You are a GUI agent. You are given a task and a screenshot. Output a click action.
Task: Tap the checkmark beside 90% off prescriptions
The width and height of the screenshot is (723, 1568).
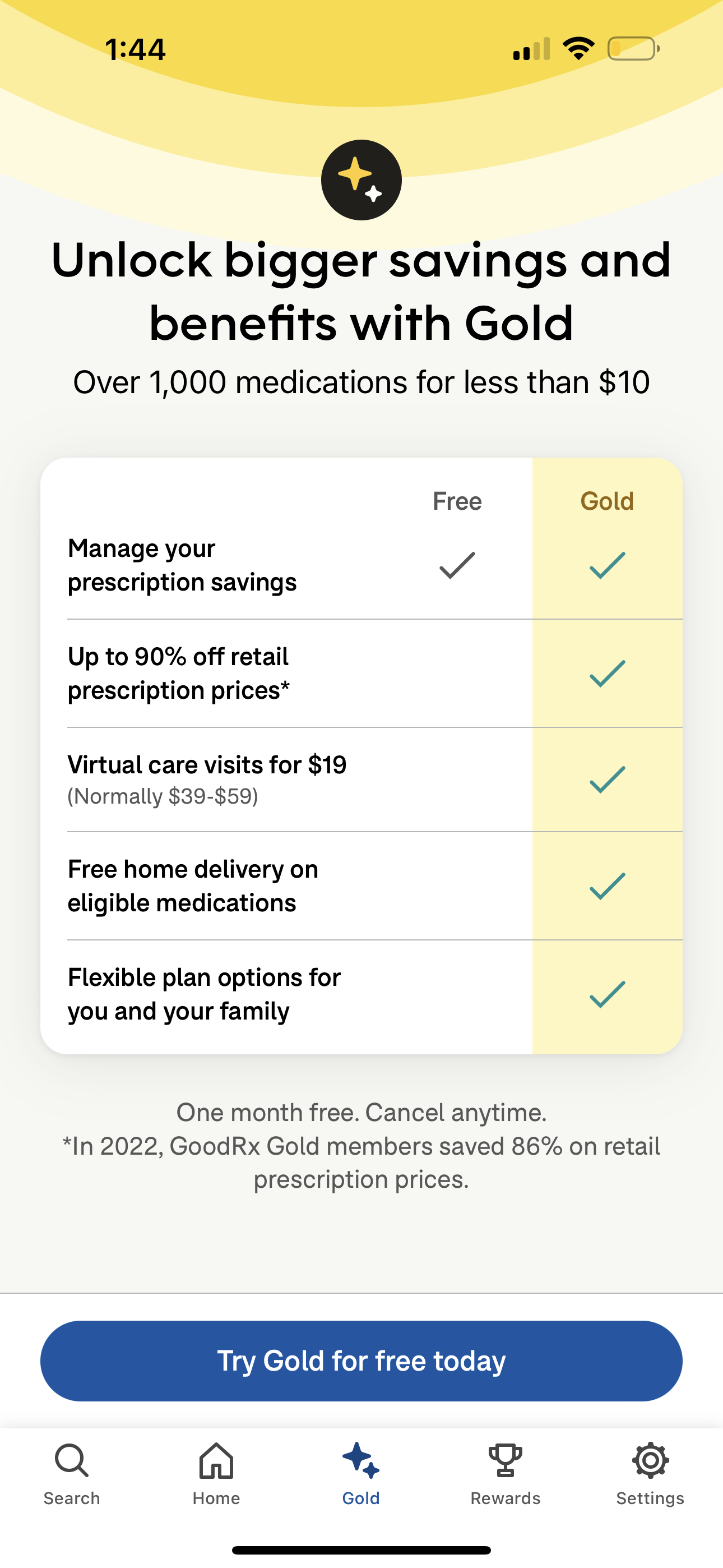click(x=606, y=672)
